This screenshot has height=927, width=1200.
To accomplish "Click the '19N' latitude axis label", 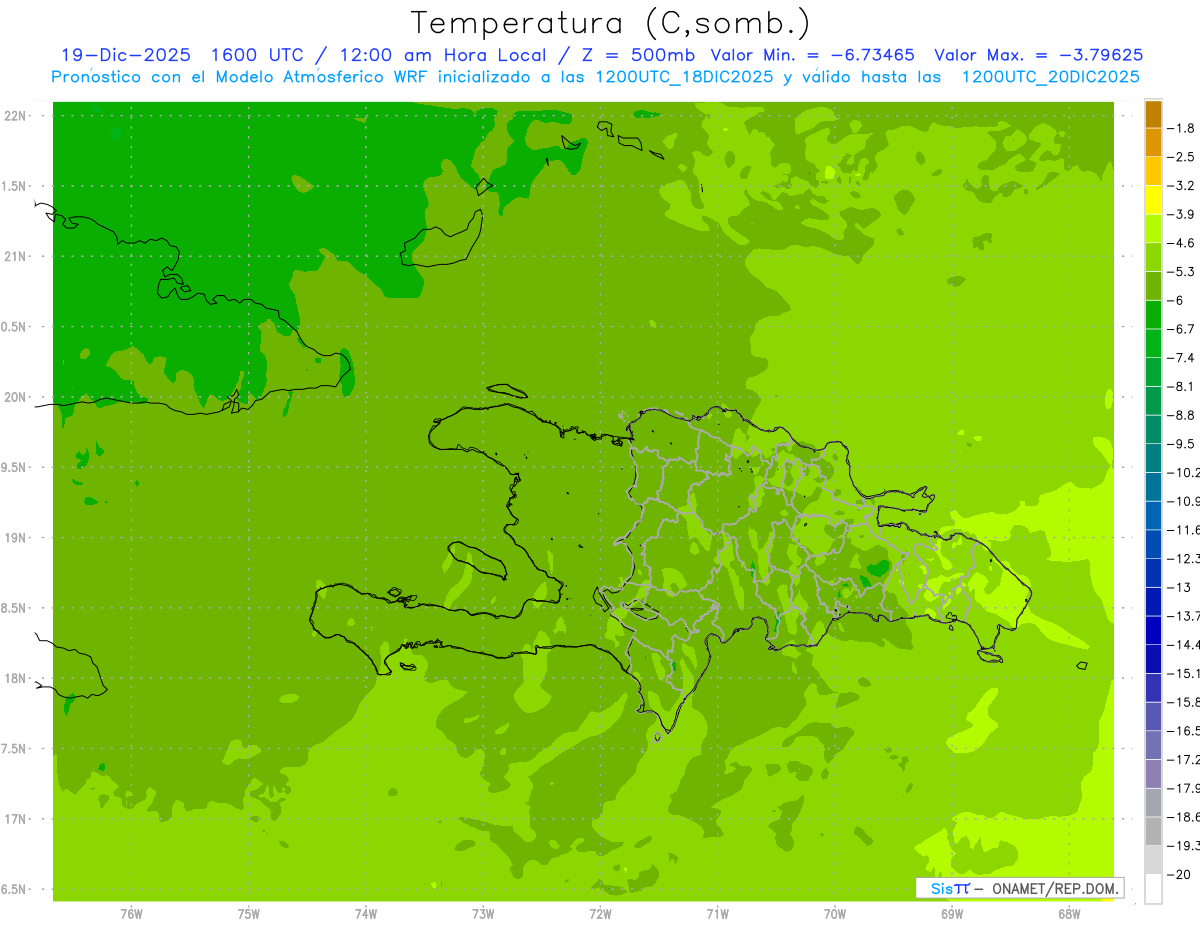I will pos(14,538).
